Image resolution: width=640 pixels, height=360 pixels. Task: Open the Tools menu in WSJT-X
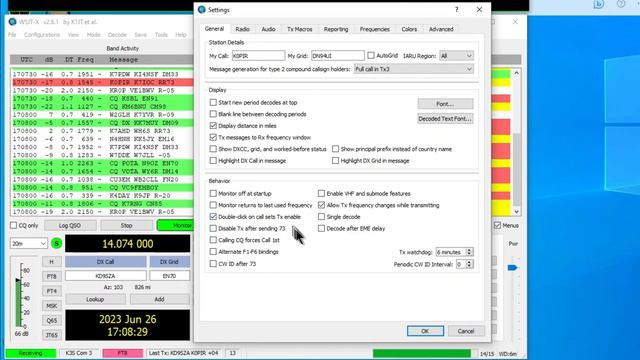coord(161,35)
